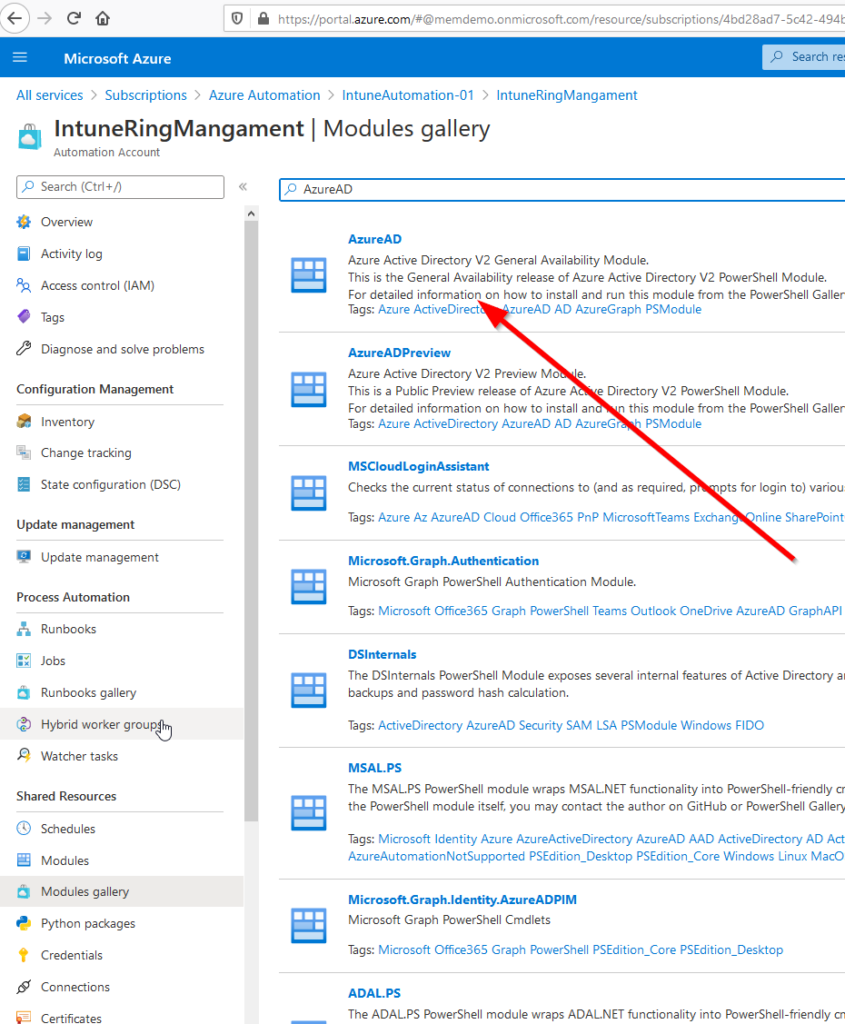Reload the page with the refresh icon

(x=74, y=18)
